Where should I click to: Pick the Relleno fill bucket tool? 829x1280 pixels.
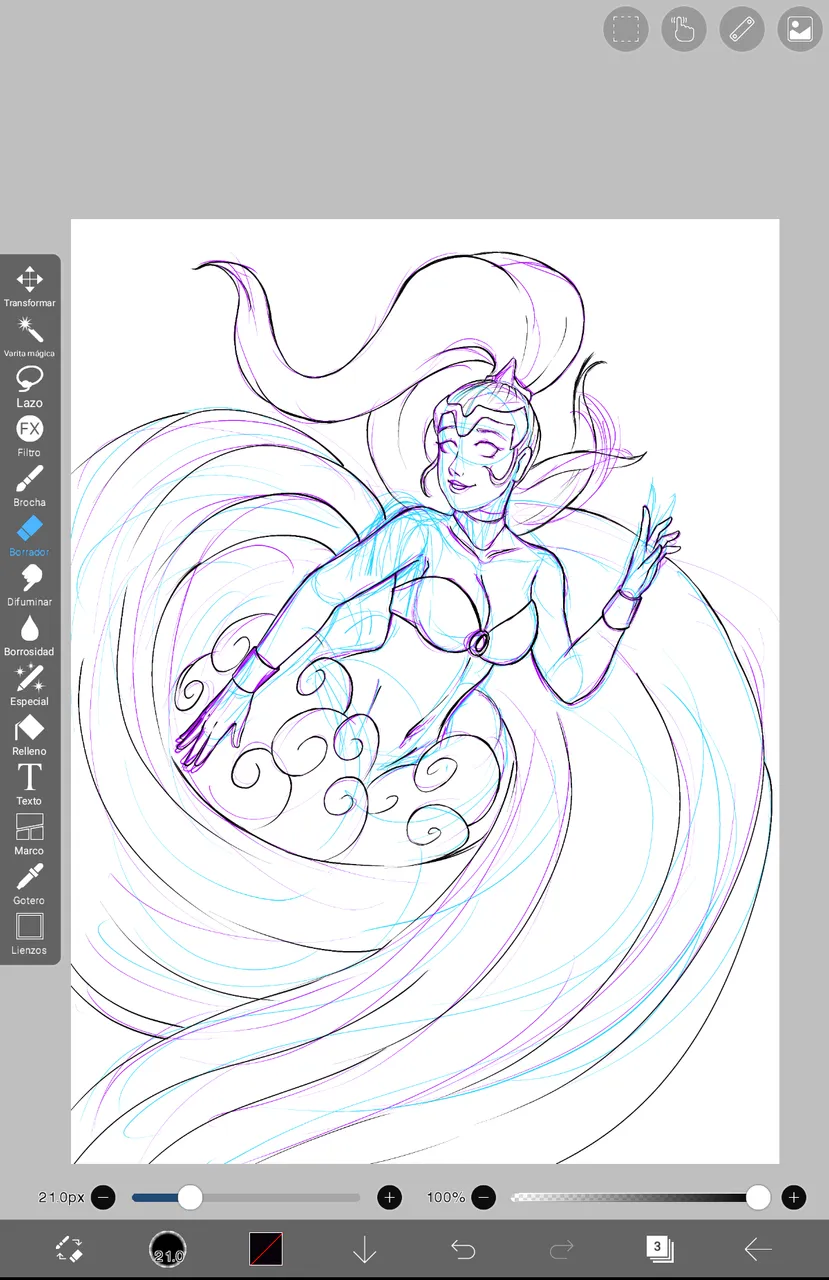click(x=29, y=734)
